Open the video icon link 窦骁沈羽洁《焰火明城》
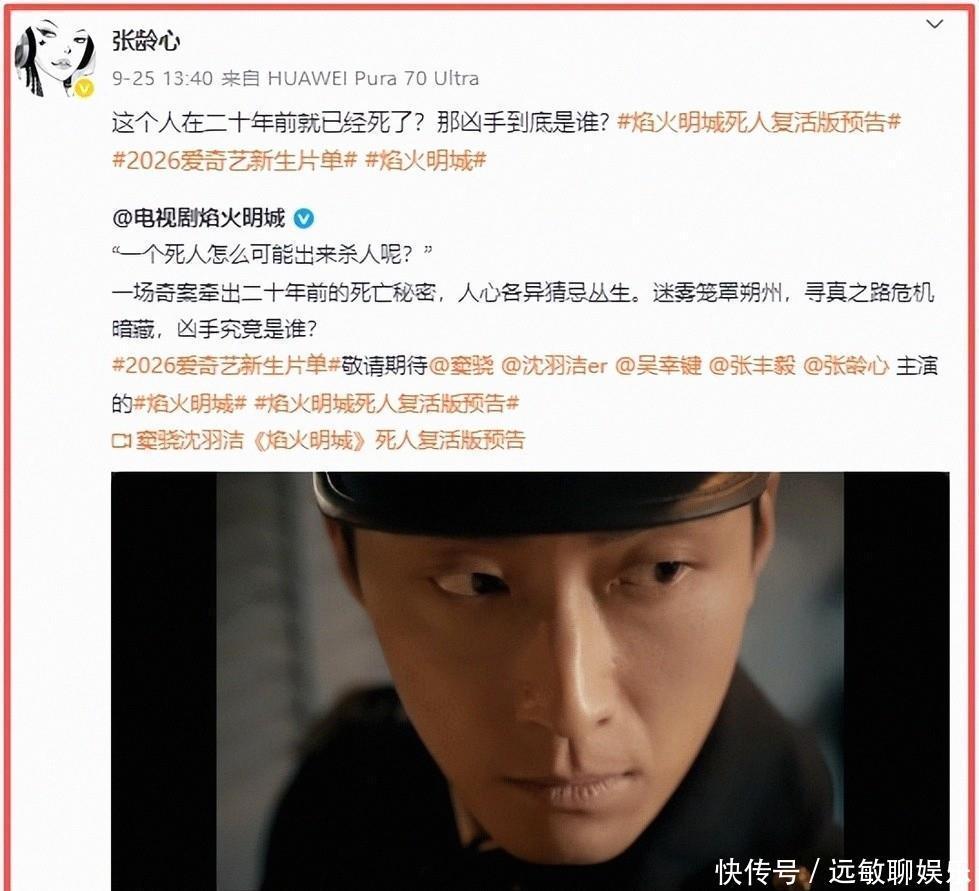Screen dimensions: 979x891 click(x=318, y=440)
